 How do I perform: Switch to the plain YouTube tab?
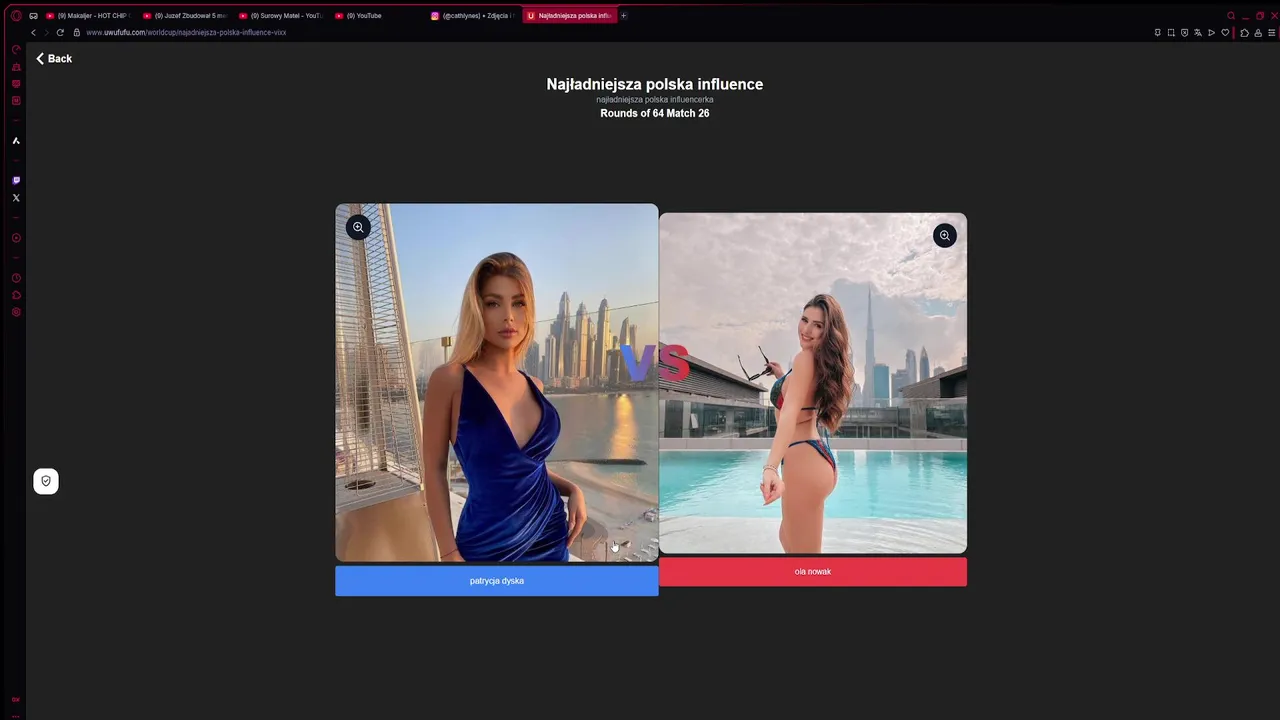(377, 16)
